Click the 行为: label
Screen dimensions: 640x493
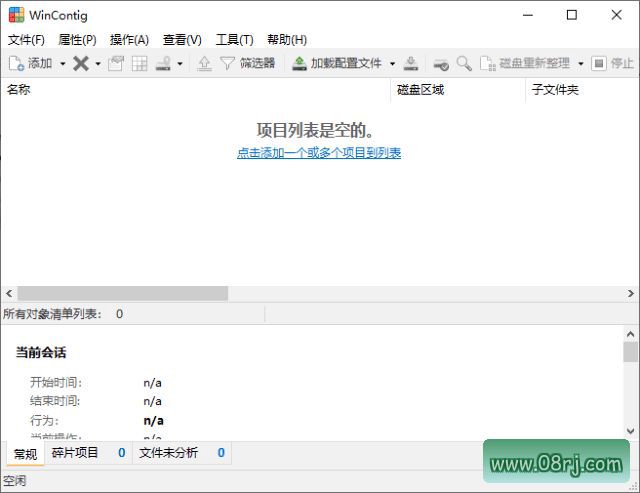coord(44,420)
